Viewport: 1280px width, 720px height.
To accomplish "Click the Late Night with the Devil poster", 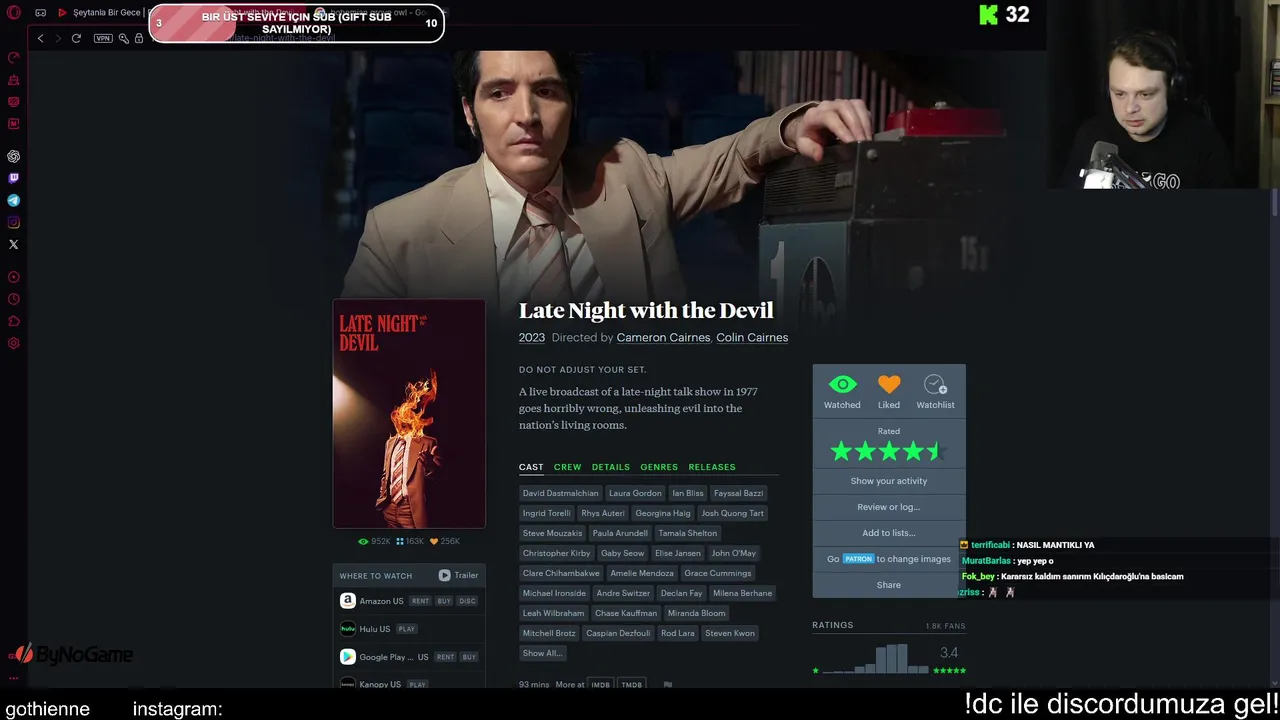I will click(x=409, y=414).
